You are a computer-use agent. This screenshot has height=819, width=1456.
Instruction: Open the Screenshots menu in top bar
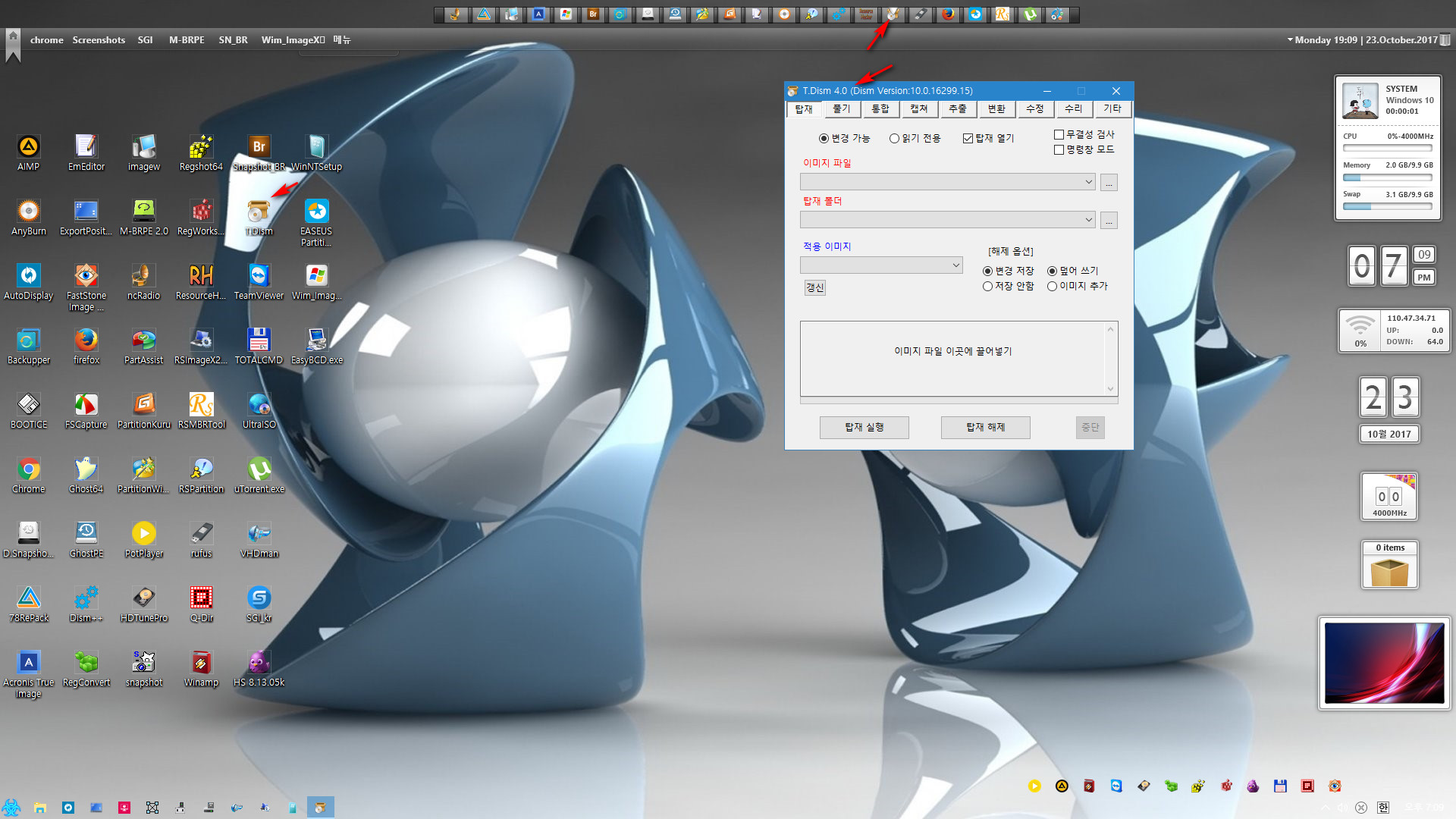(99, 39)
